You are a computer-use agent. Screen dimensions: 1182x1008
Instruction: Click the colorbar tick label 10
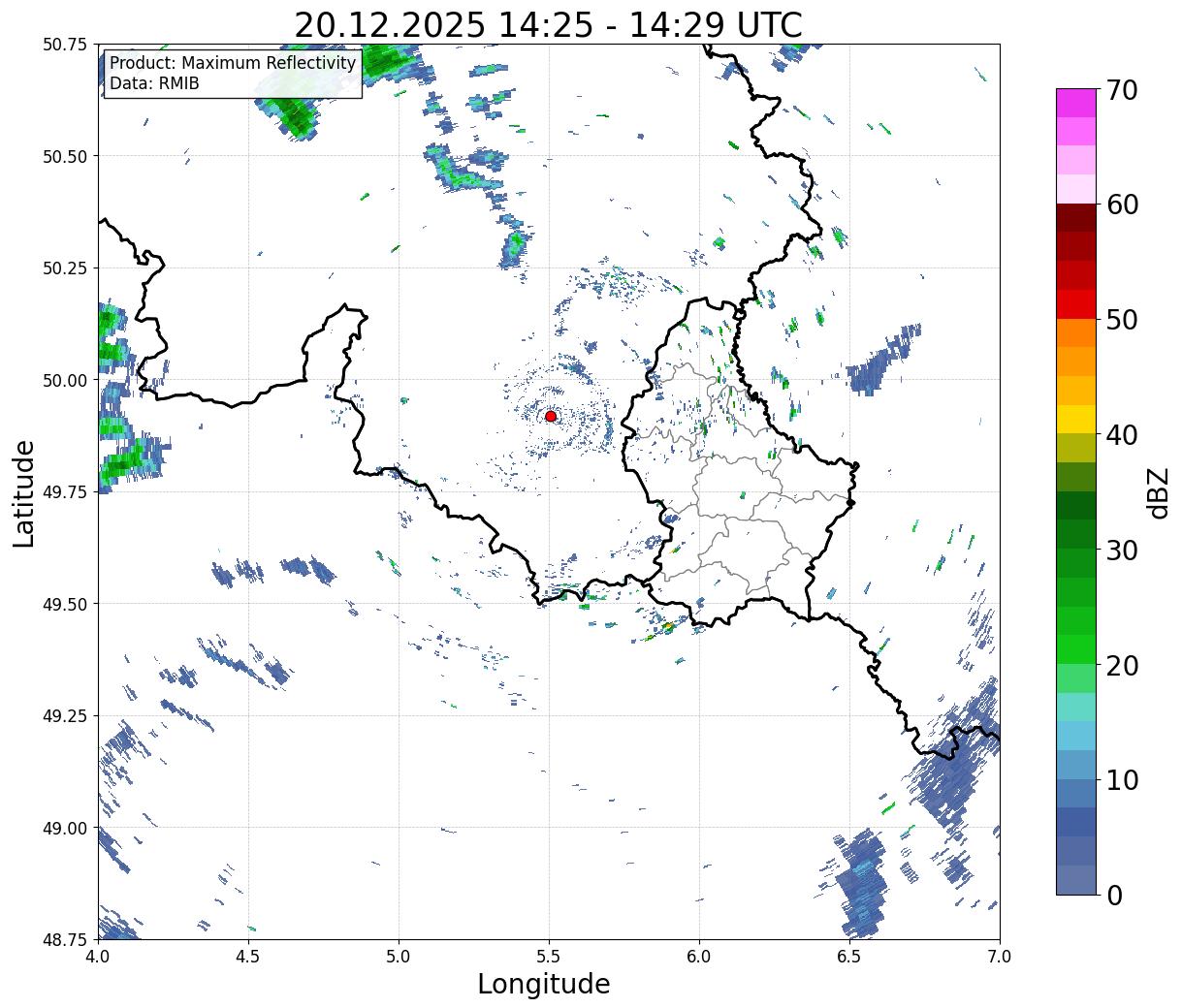point(1121,780)
